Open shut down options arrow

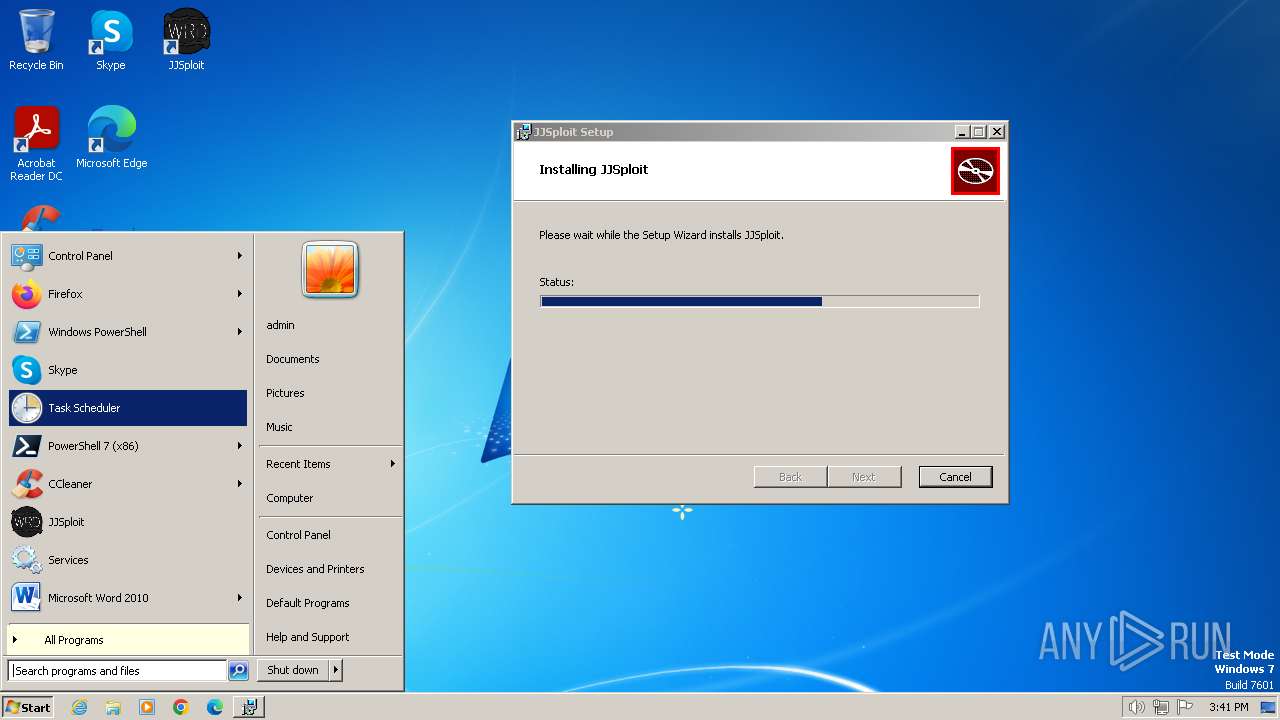[336, 670]
